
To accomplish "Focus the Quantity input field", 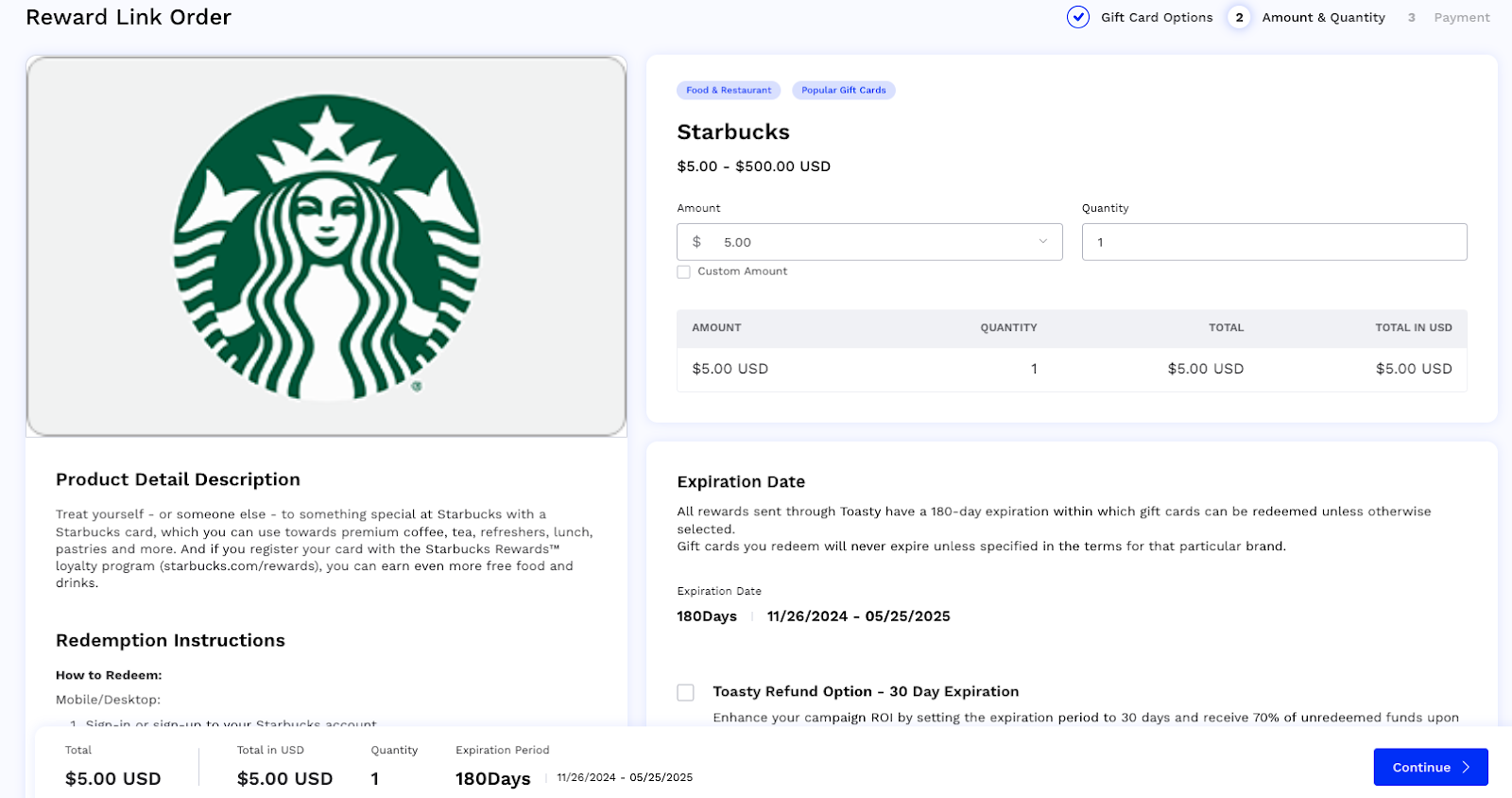I will [x=1274, y=242].
